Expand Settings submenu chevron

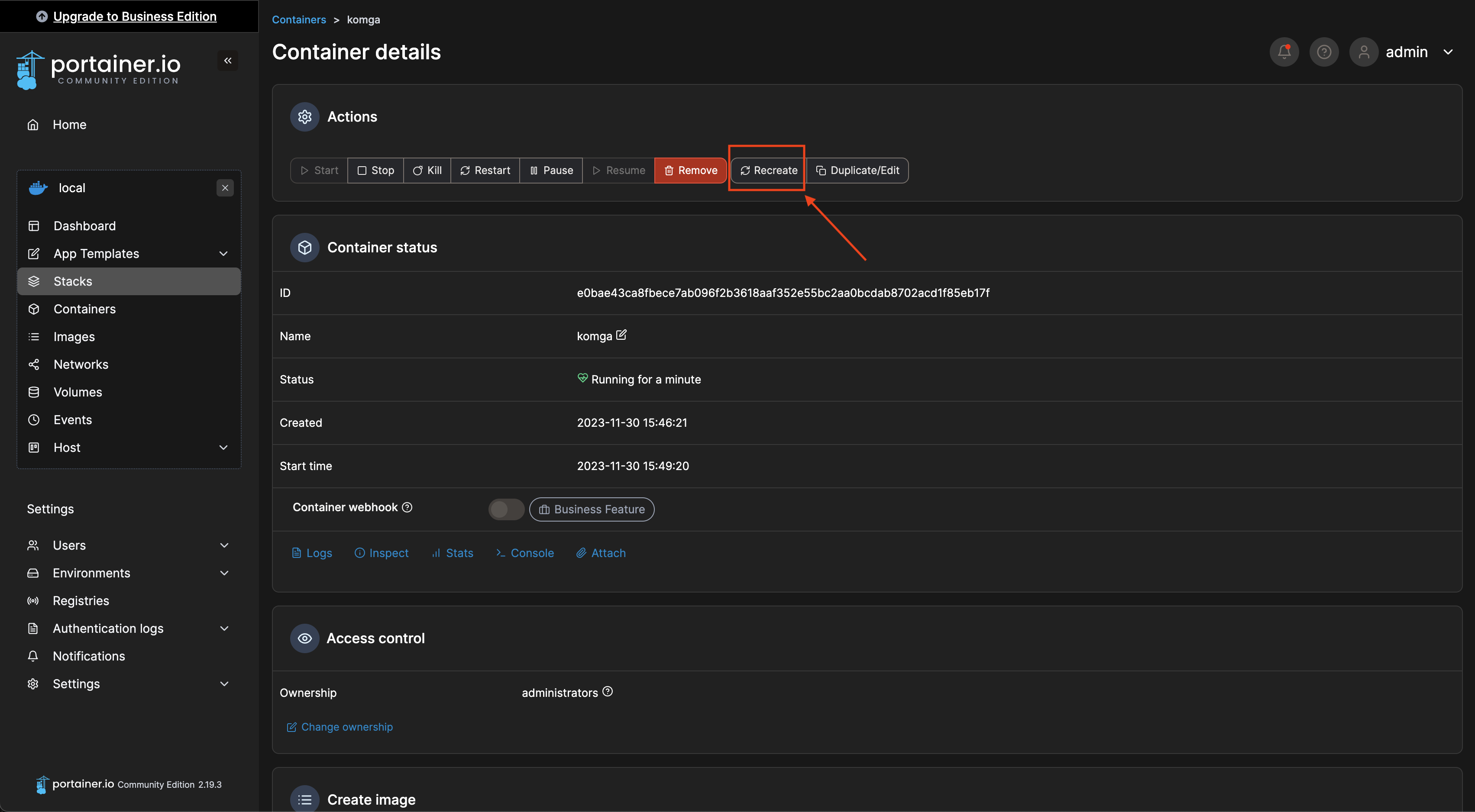tap(224, 684)
